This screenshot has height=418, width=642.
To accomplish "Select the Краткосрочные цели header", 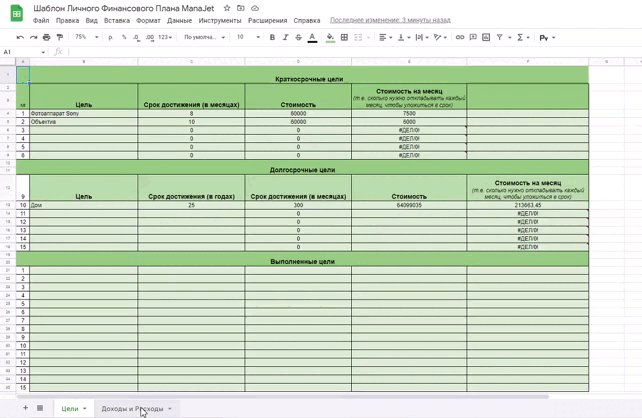I will tap(309, 79).
